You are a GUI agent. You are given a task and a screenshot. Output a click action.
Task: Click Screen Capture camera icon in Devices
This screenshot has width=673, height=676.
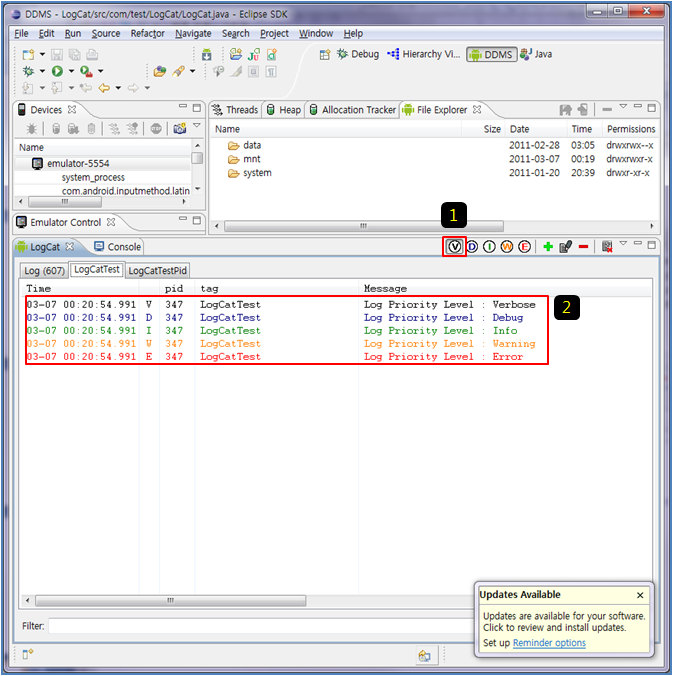(x=180, y=128)
